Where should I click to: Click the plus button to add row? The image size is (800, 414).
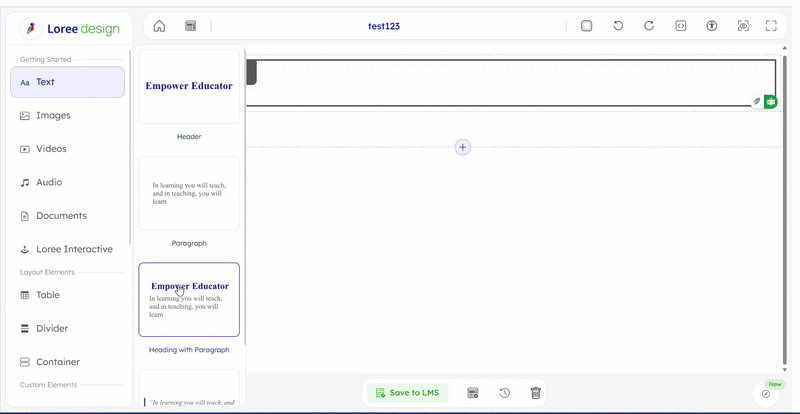click(x=463, y=148)
